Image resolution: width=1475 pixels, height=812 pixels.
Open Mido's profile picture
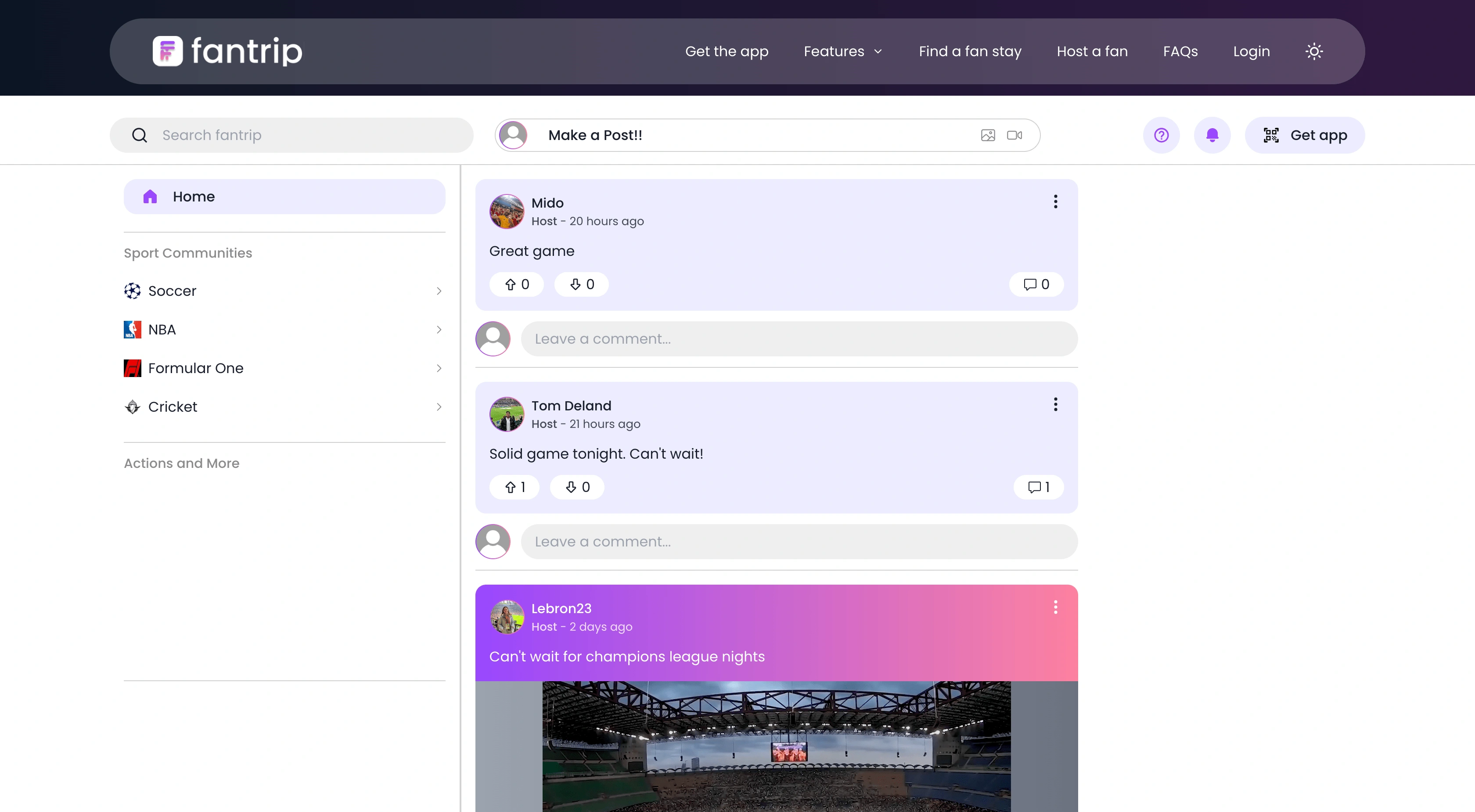[x=507, y=211]
